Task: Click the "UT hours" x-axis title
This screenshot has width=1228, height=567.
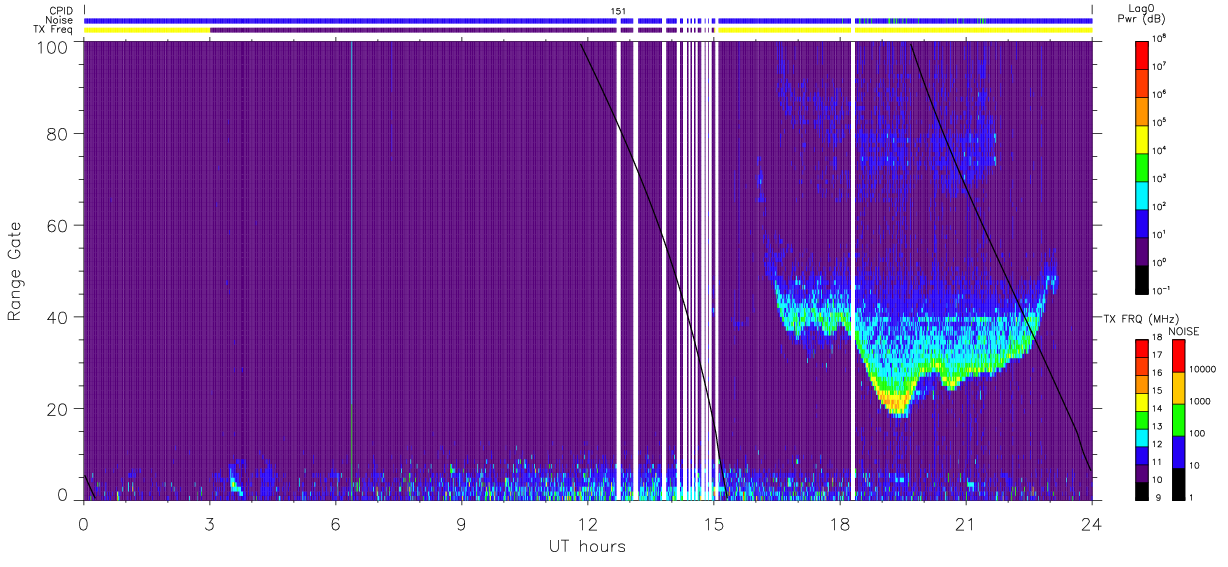Action: (x=587, y=547)
